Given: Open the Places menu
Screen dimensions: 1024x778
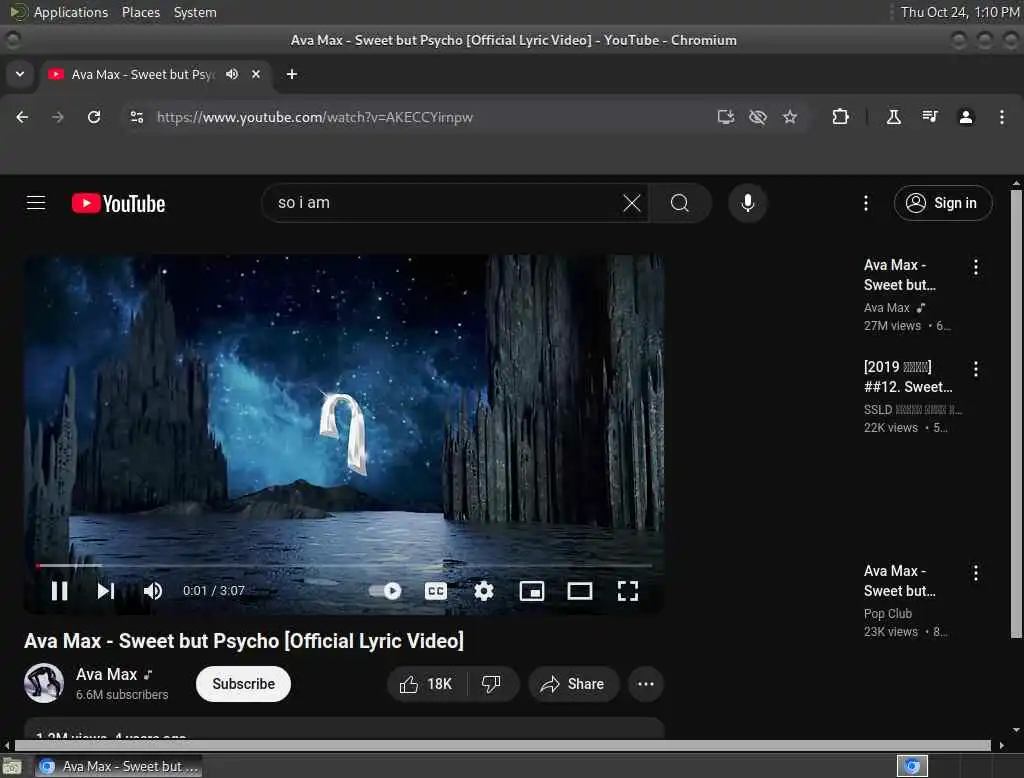Looking at the screenshot, I should point(140,12).
